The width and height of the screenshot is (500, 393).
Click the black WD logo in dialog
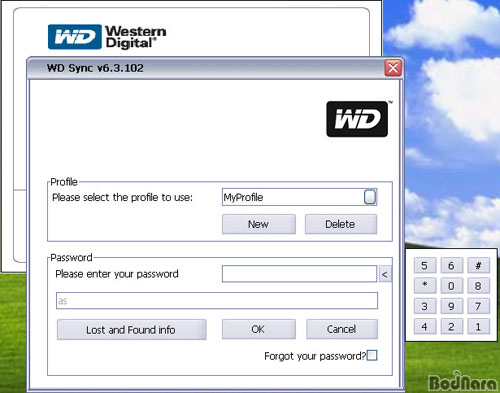click(357, 119)
